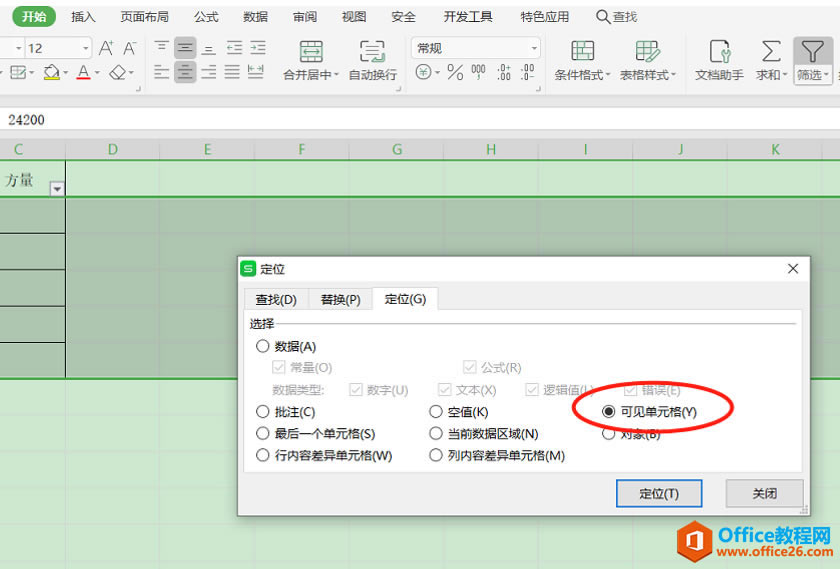Decrease decimal places
Viewport: 840px width, 569px height.
(527, 72)
